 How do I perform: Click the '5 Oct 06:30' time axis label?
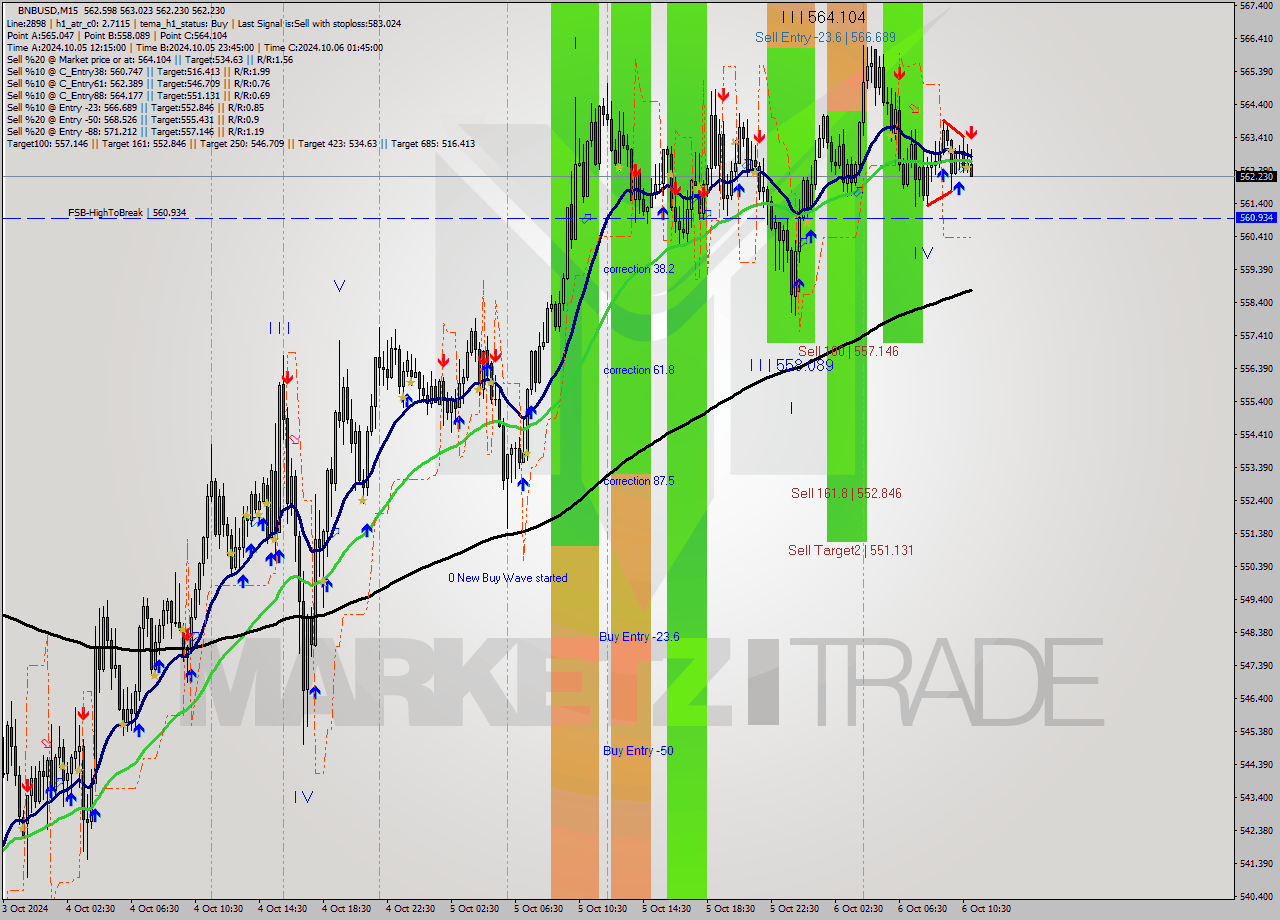click(538, 909)
